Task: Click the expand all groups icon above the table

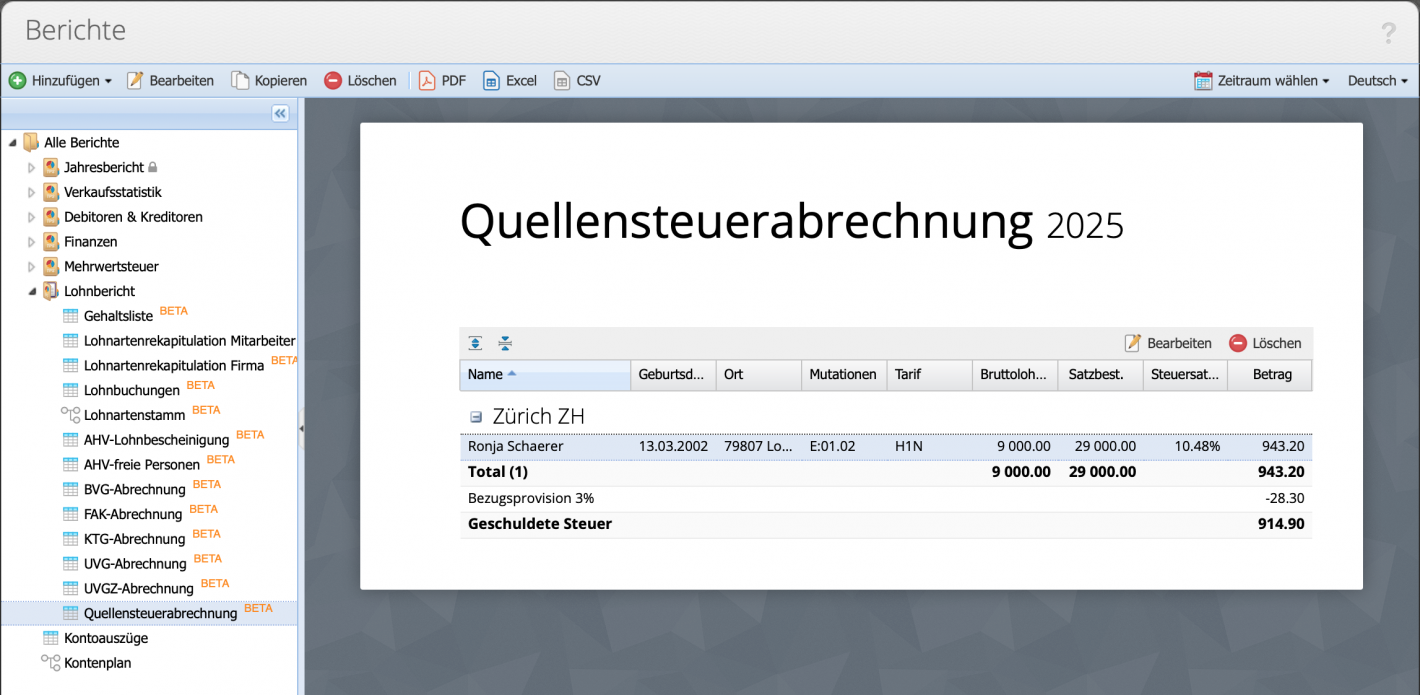Action: [475, 343]
